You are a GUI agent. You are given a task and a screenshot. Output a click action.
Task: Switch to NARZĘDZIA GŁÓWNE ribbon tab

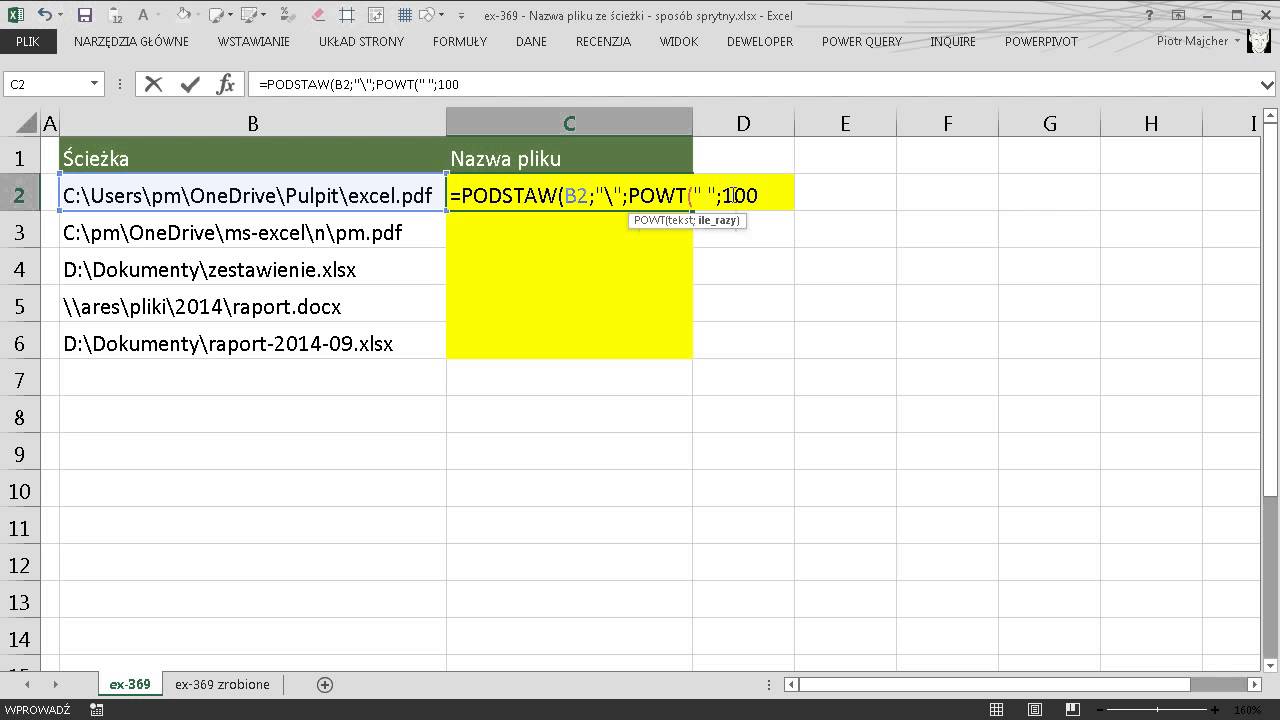[x=131, y=41]
